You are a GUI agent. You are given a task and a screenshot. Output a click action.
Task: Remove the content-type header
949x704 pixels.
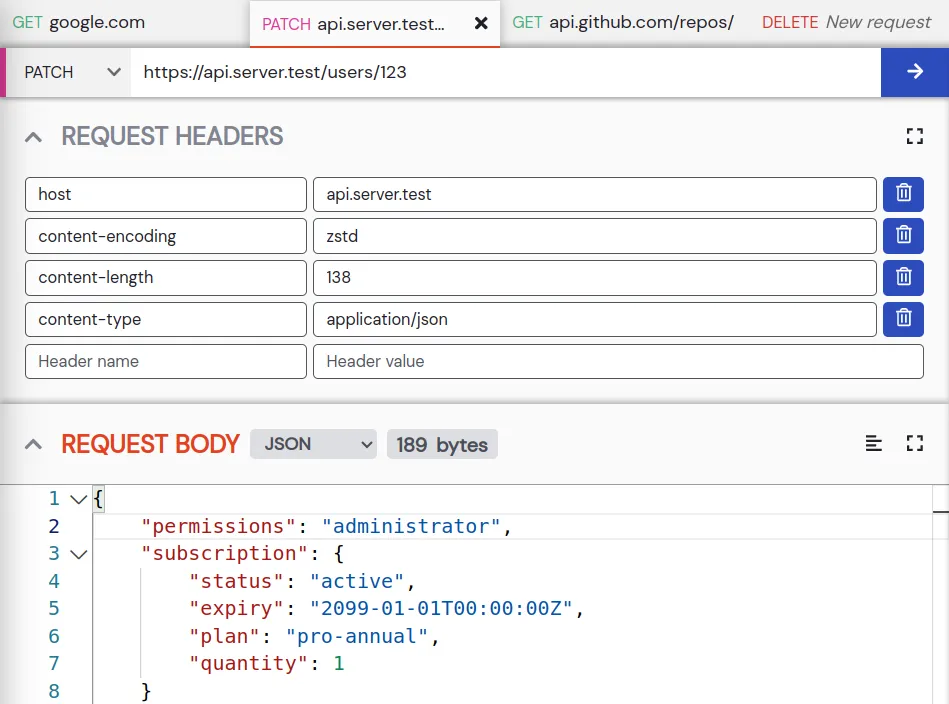coord(903,319)
